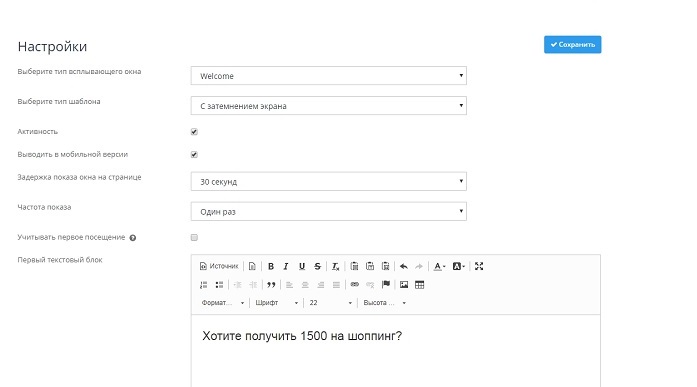This screenshot has width=697, height=387.
Task: Toggle Выводить в мобильной версии checkbox
Action: pos(194,155)
